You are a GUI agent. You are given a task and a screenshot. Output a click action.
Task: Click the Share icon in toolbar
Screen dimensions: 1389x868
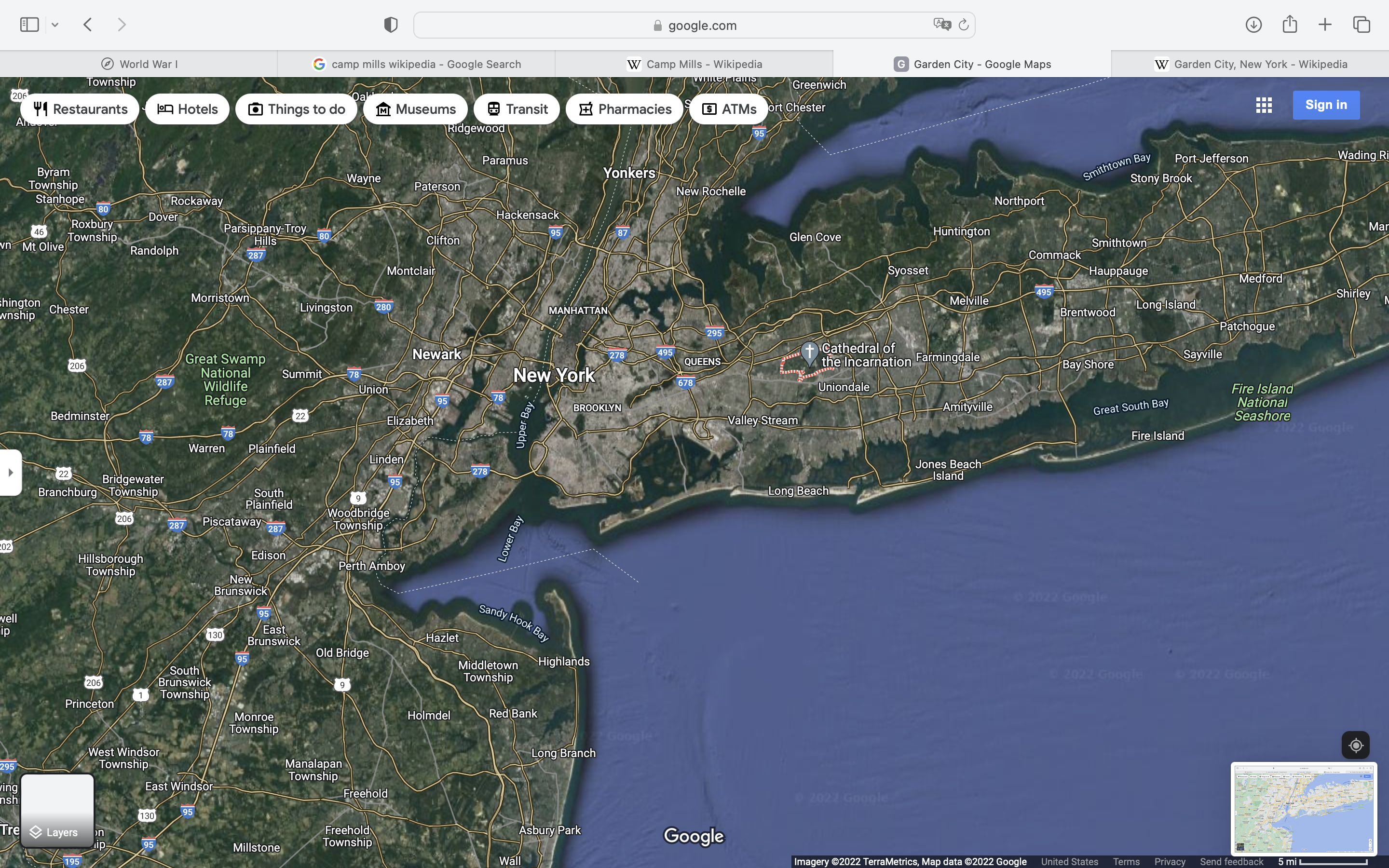[1290, 25]
